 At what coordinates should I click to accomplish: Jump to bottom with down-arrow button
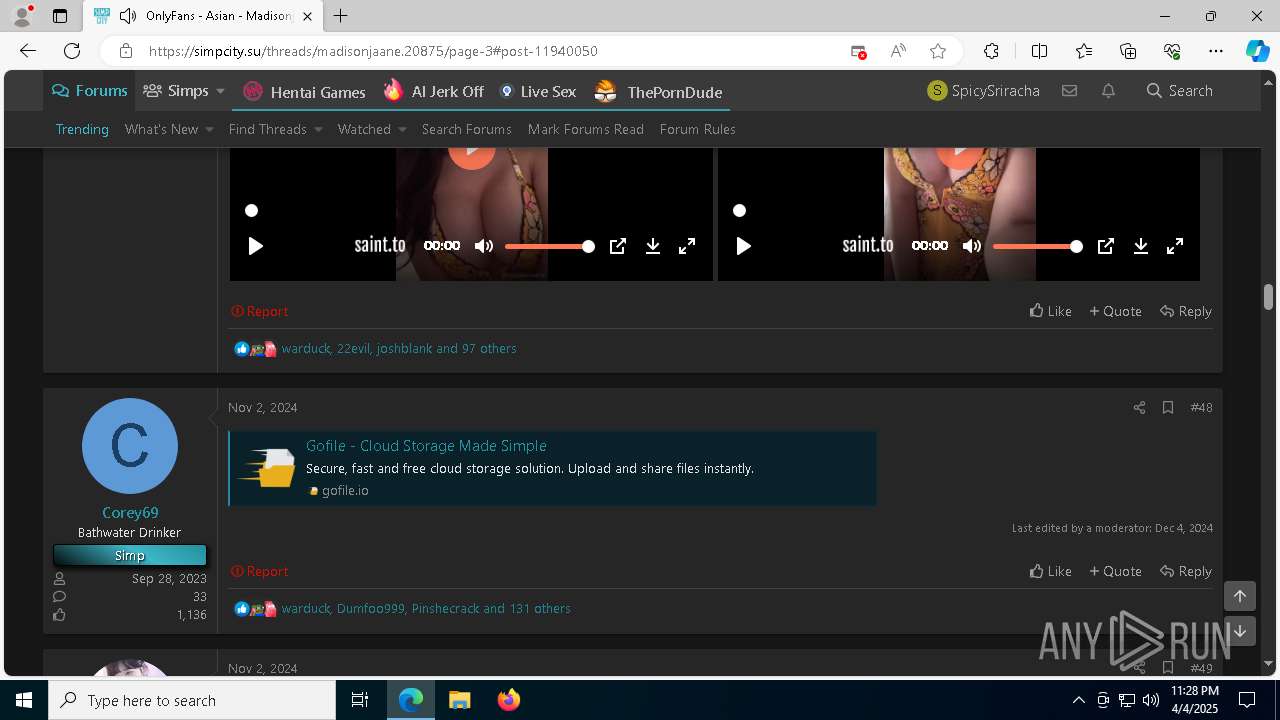(x=1239, y=631)
